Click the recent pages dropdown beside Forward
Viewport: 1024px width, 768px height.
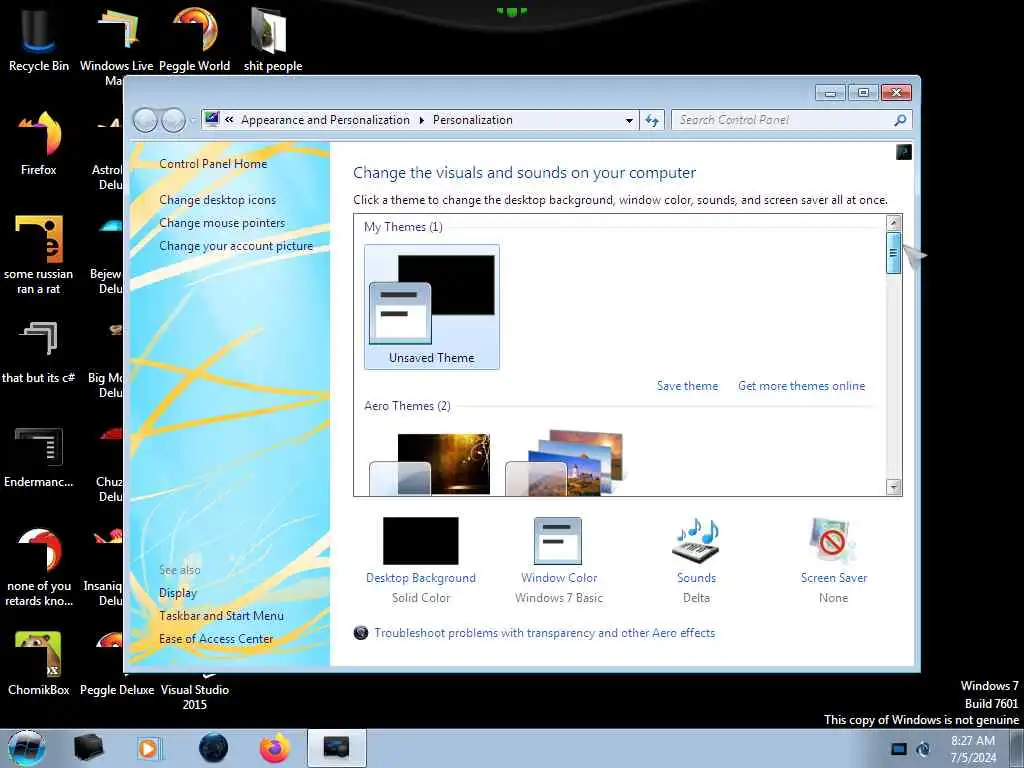click(x=193, y=121)
